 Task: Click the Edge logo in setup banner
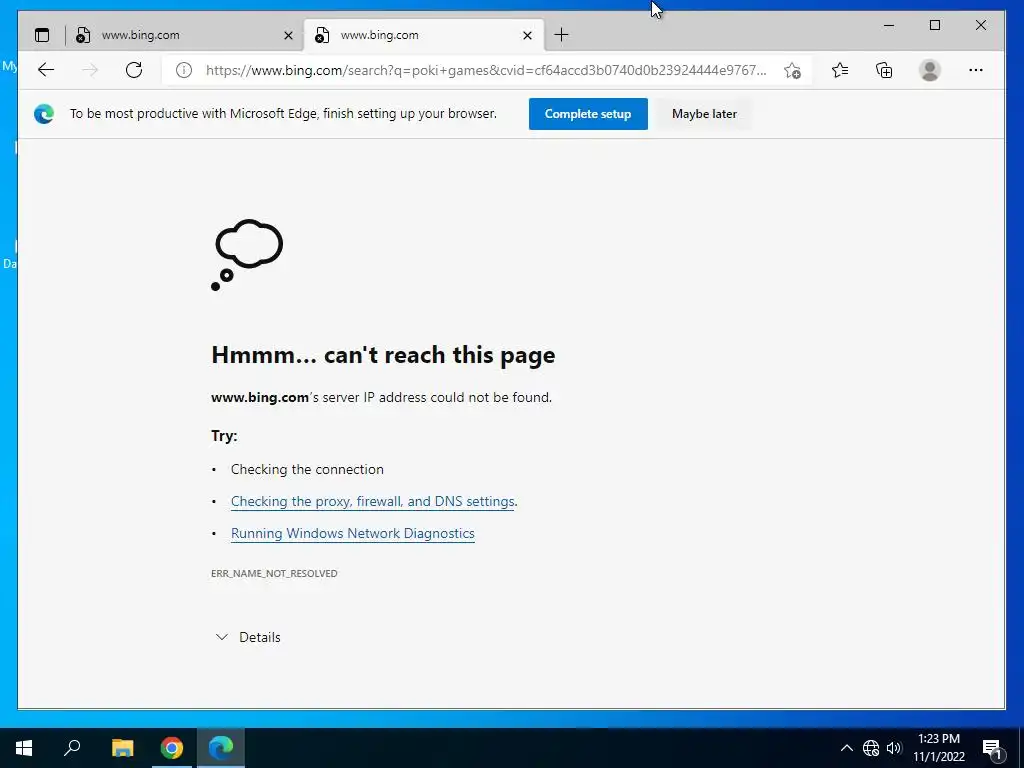tap(44, 114)
